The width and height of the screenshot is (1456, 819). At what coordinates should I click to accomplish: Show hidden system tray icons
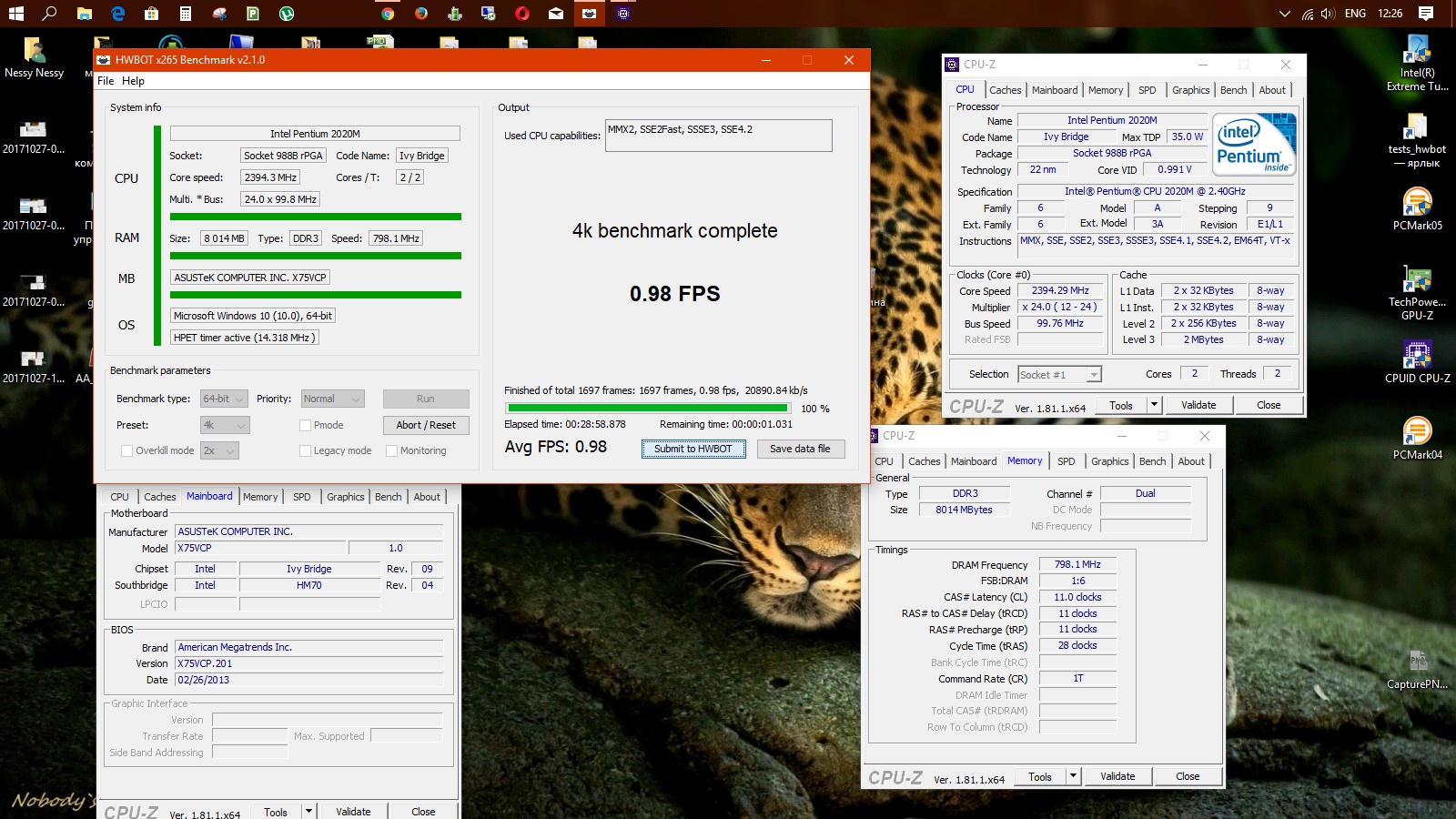(x=1284, y=13)
